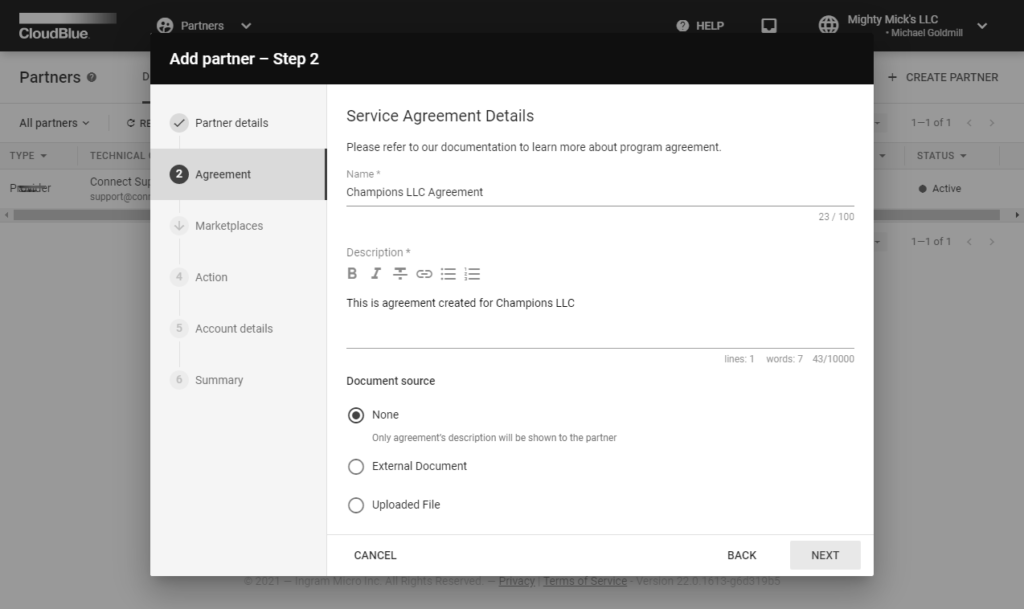
Task: Cancel the Add partner dialog
Action: click(375, 555)
